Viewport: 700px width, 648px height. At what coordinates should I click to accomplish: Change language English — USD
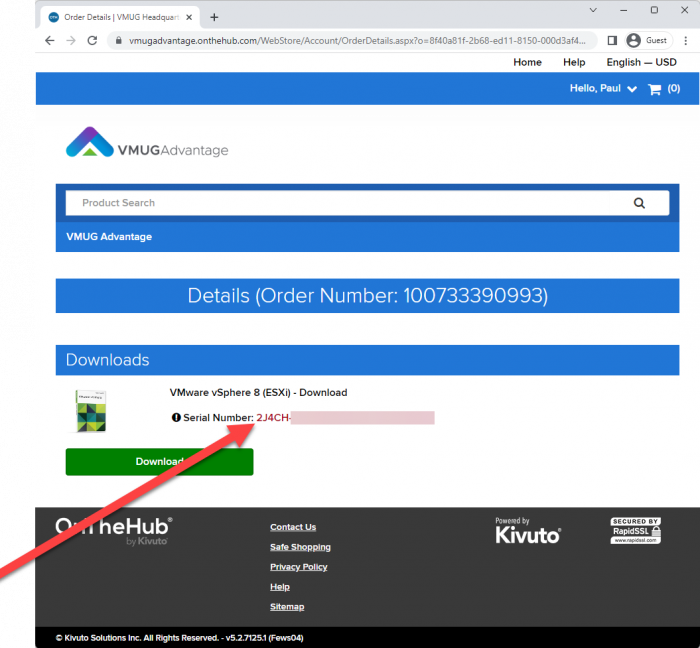[641, 62]
